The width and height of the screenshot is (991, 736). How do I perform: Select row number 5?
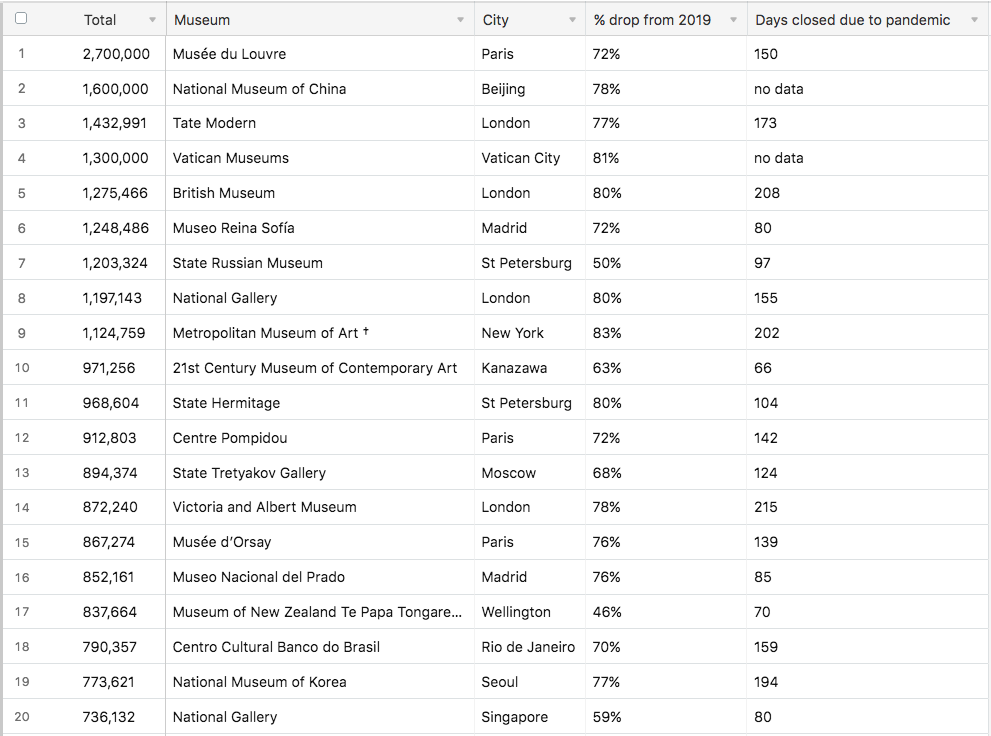click(x=22, y=193)
